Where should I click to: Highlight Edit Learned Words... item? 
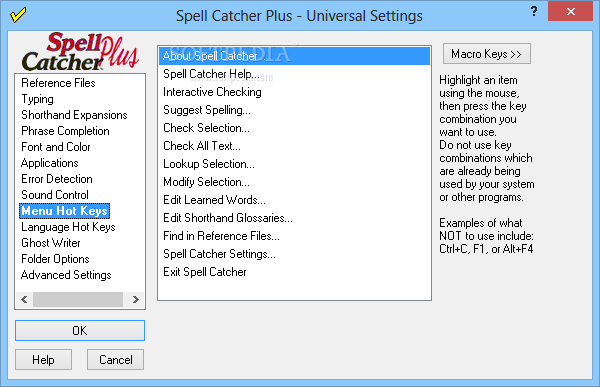click(x=294, y=200)
